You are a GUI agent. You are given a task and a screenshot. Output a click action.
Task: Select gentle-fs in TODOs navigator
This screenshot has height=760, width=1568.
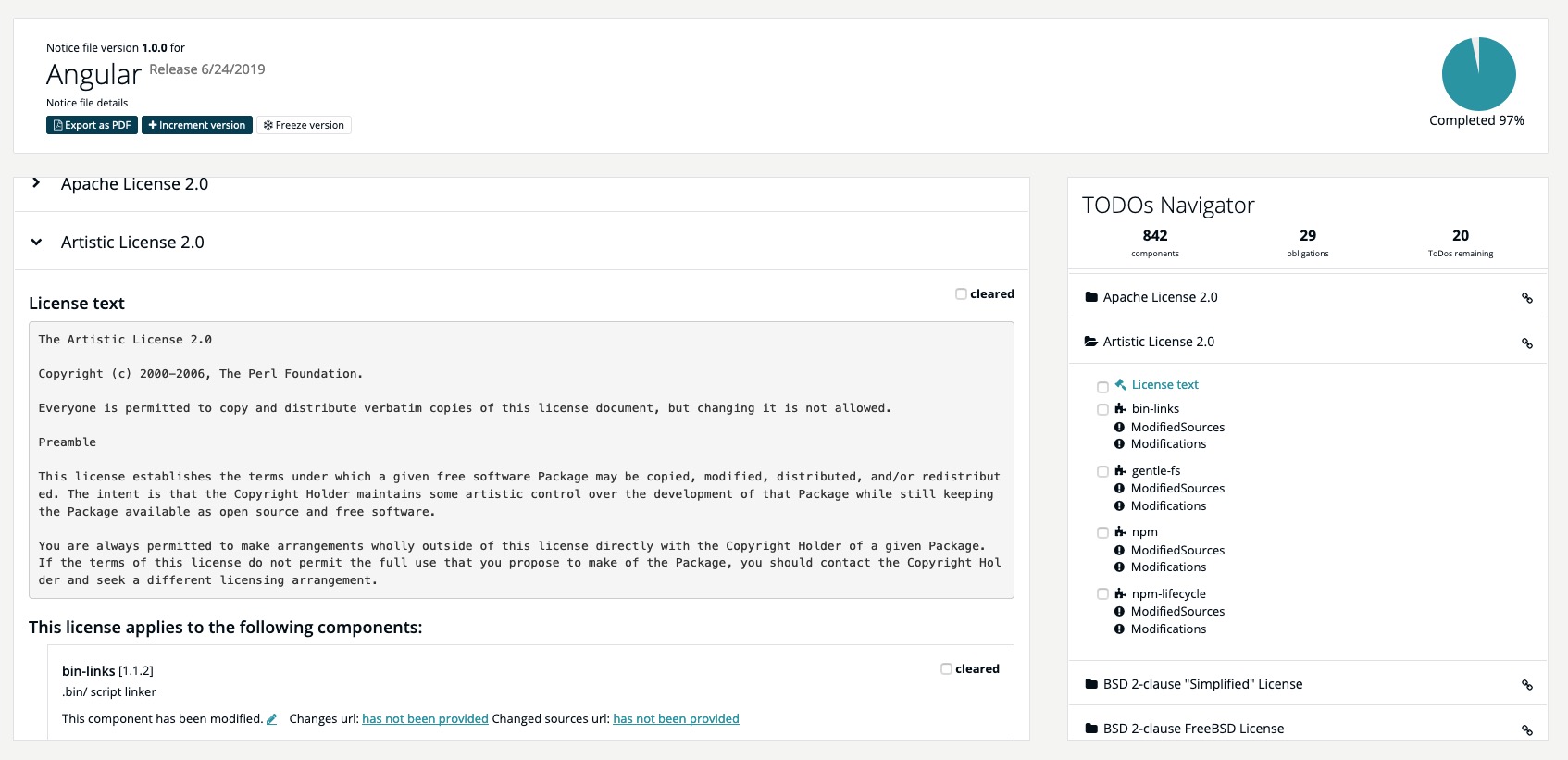point(1156,471)
